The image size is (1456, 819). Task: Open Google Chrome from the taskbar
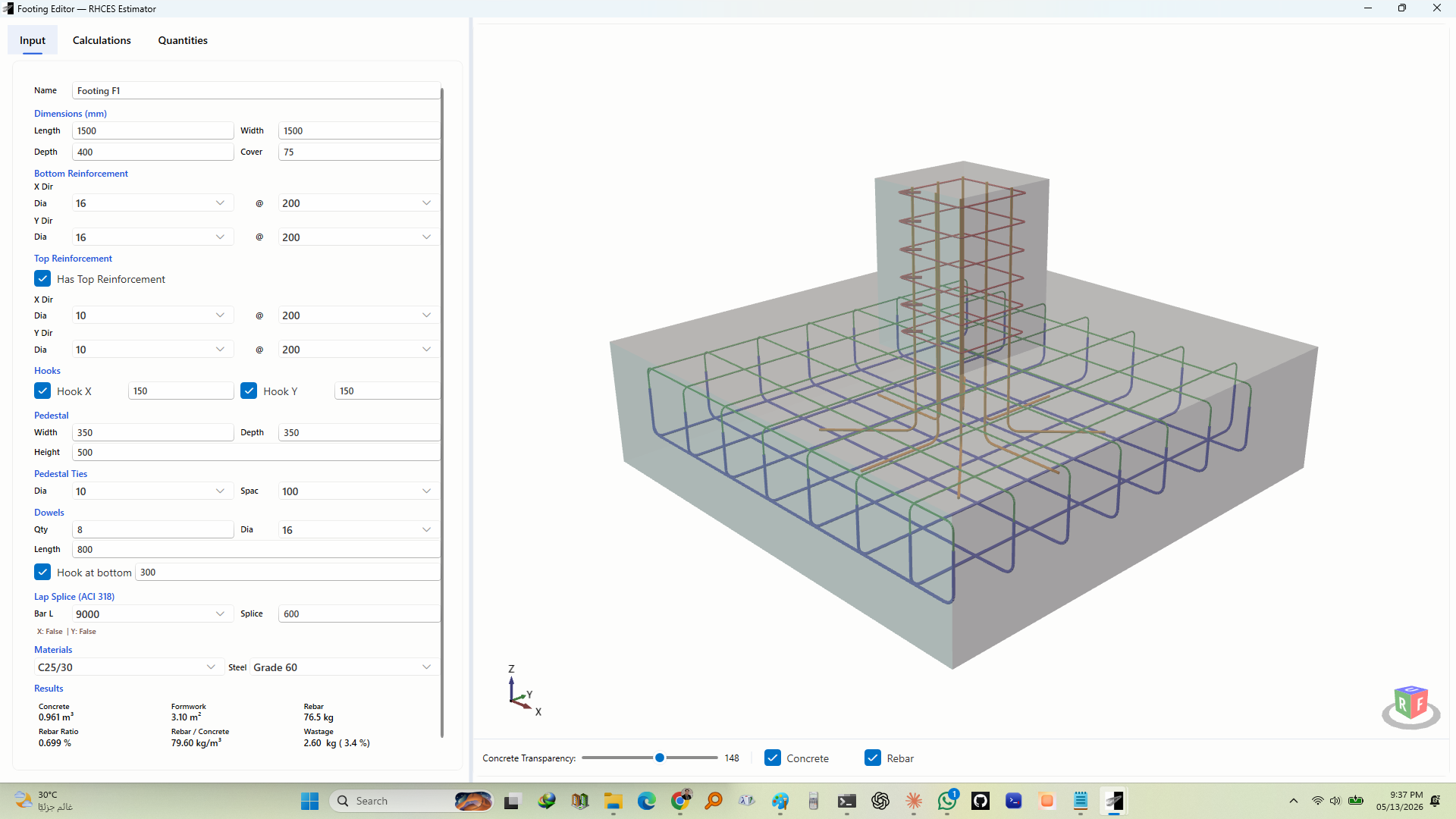point(680,801)
